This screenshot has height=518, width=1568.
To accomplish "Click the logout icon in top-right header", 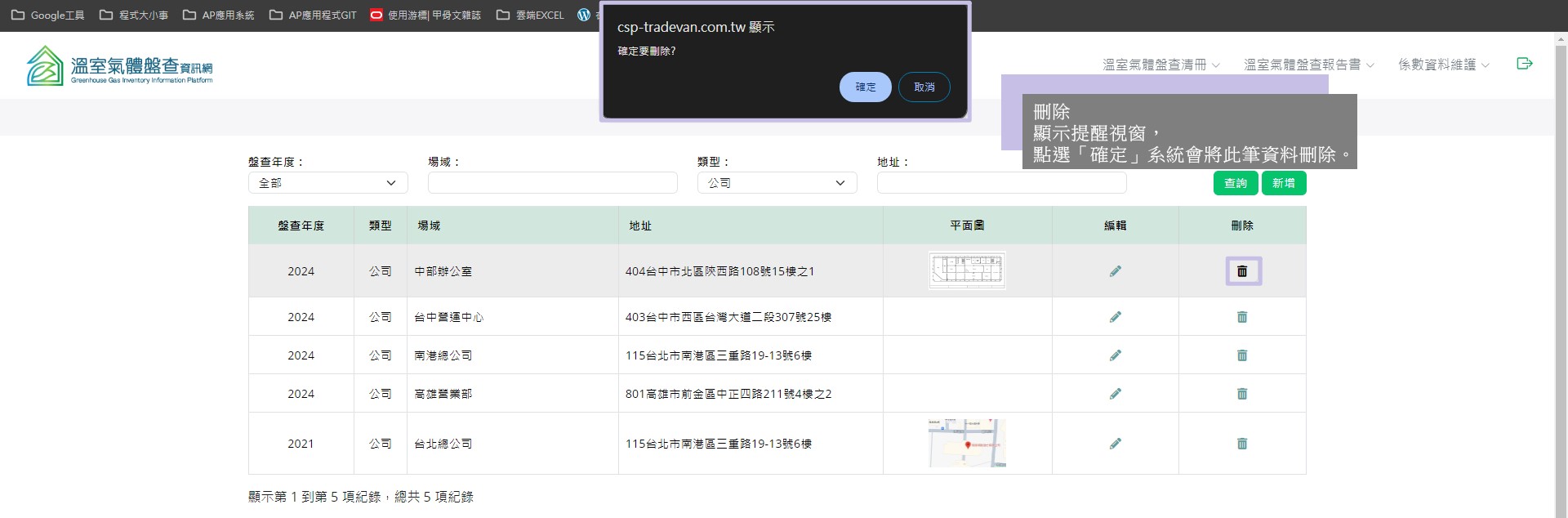I will click(x=1524, y=64).
